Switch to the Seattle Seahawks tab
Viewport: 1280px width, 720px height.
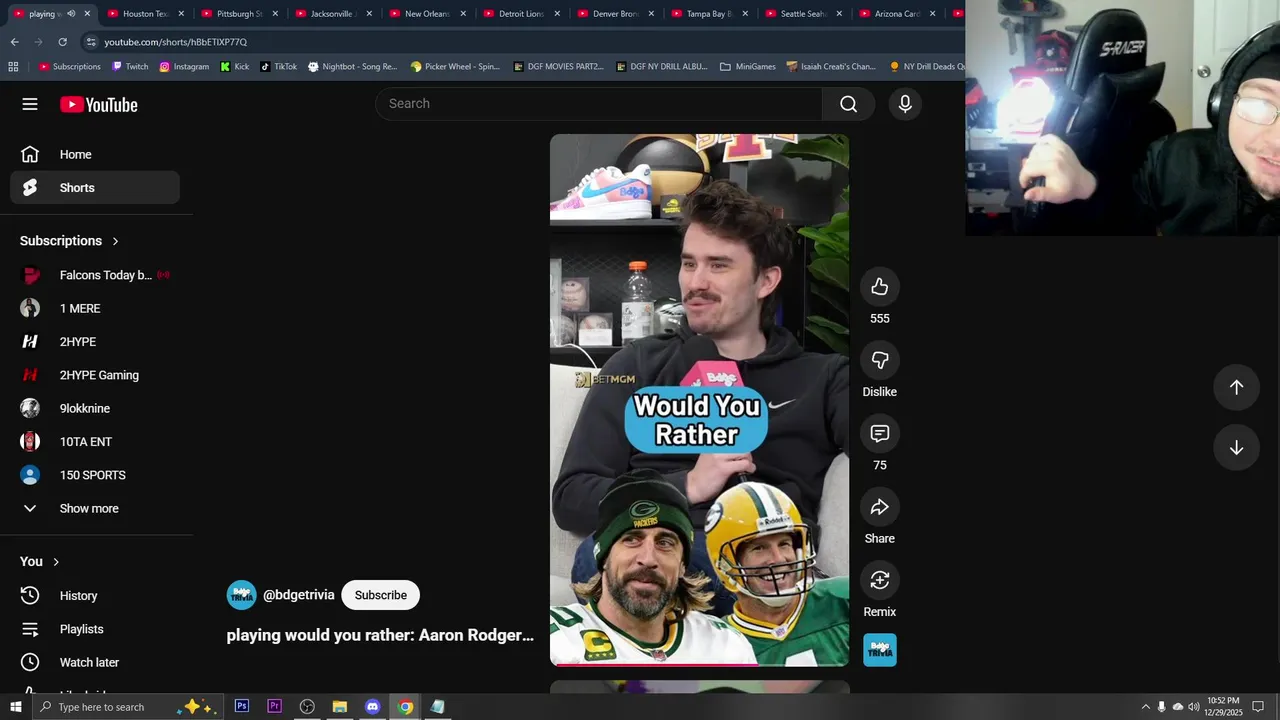pos(802,14)
